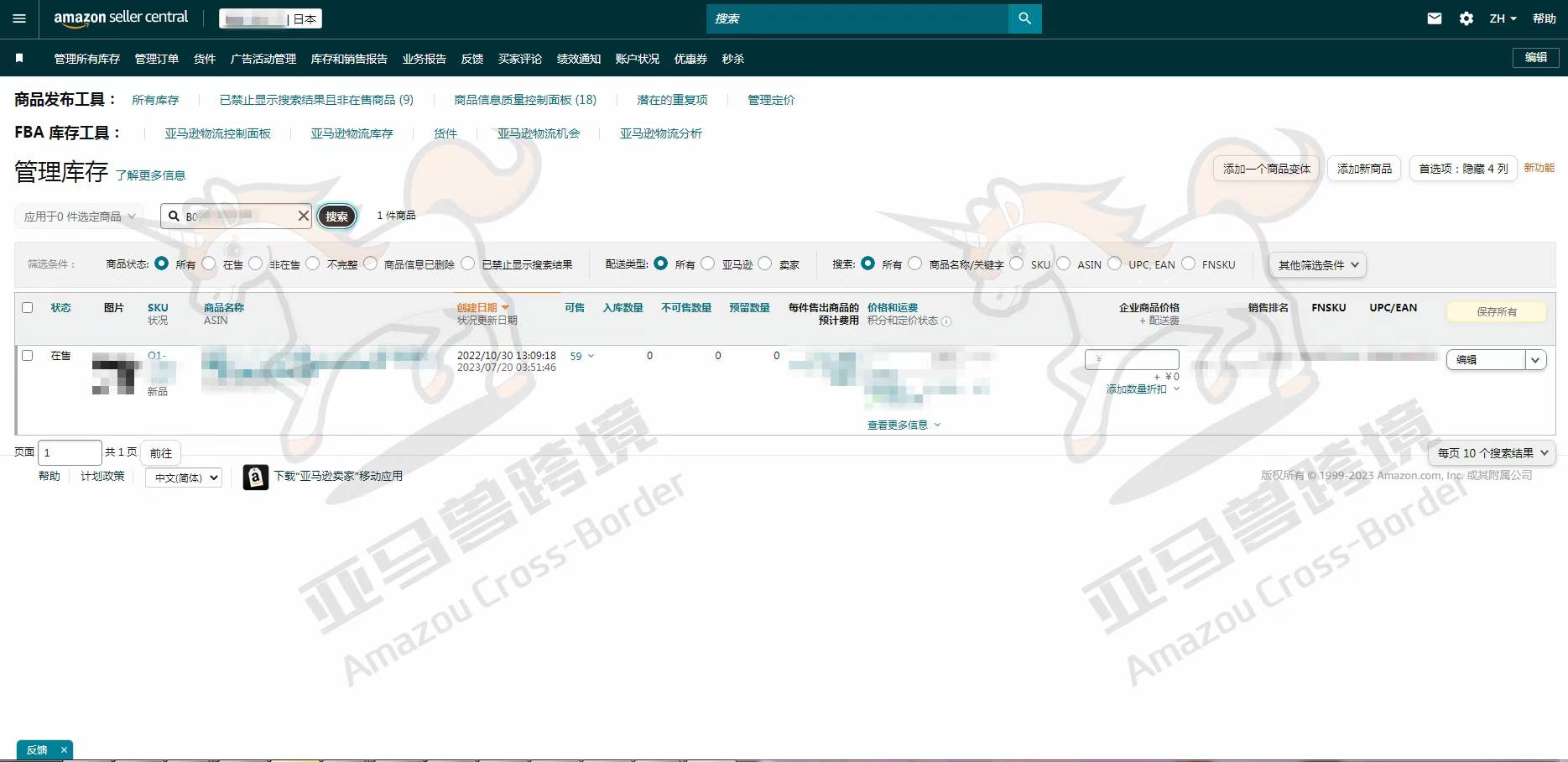Expand 添加数量折扣

click(1143, 389)
